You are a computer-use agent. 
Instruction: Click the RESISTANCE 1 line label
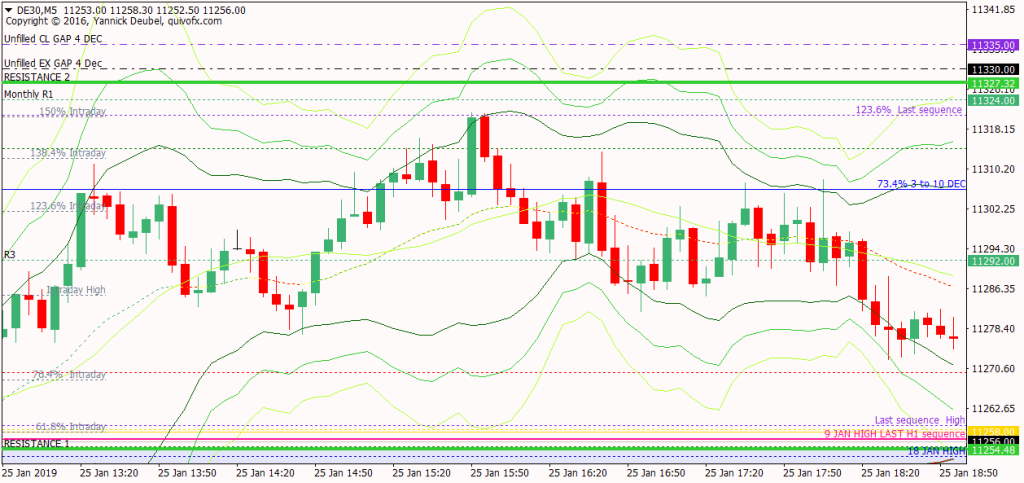tap(37, 442)
